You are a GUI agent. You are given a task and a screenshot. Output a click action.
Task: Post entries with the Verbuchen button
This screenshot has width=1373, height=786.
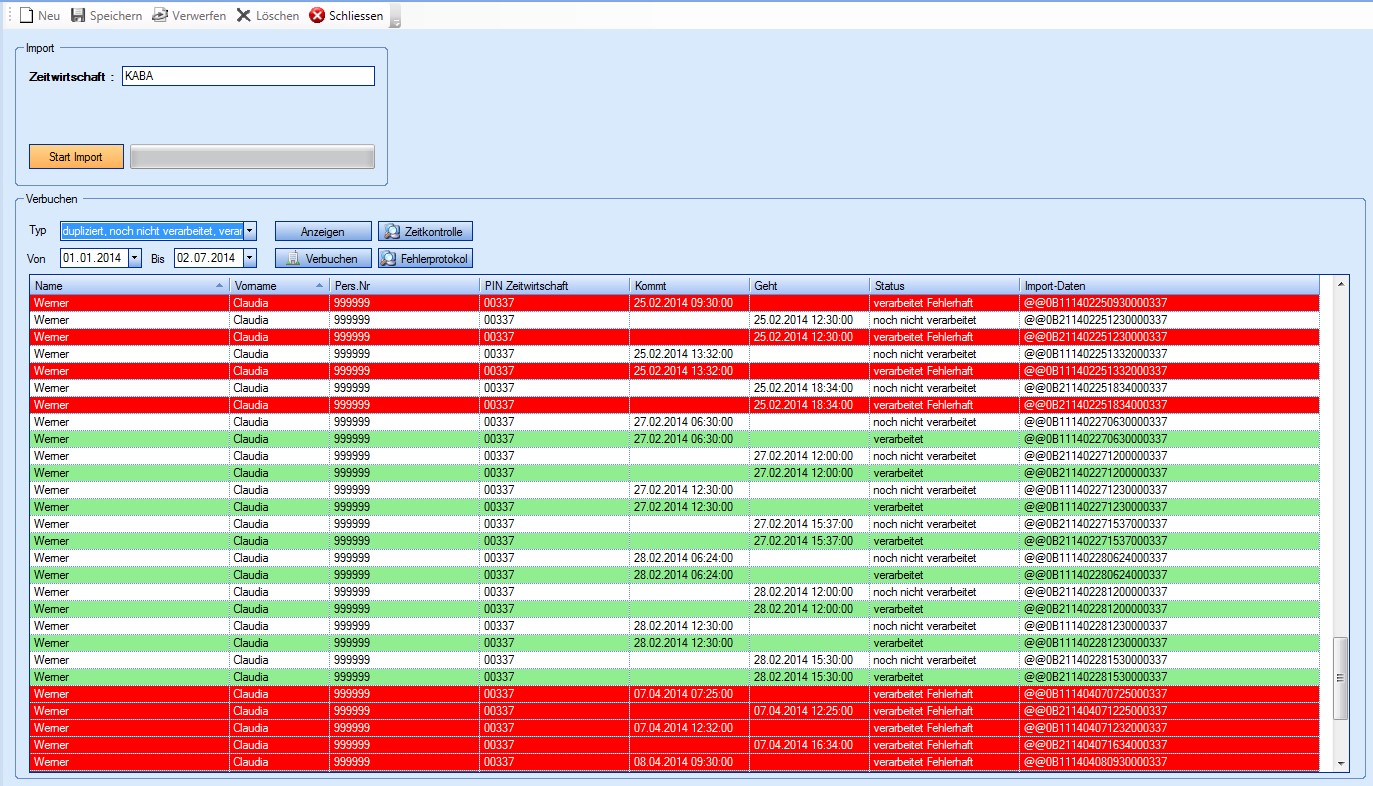[x=323, y=258]
